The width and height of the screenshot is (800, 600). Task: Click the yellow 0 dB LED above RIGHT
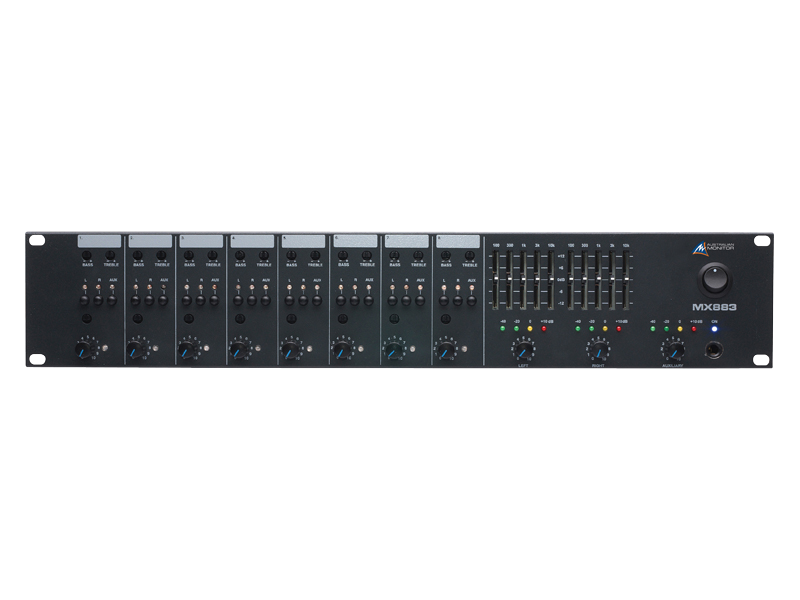[x=607, y=328]
